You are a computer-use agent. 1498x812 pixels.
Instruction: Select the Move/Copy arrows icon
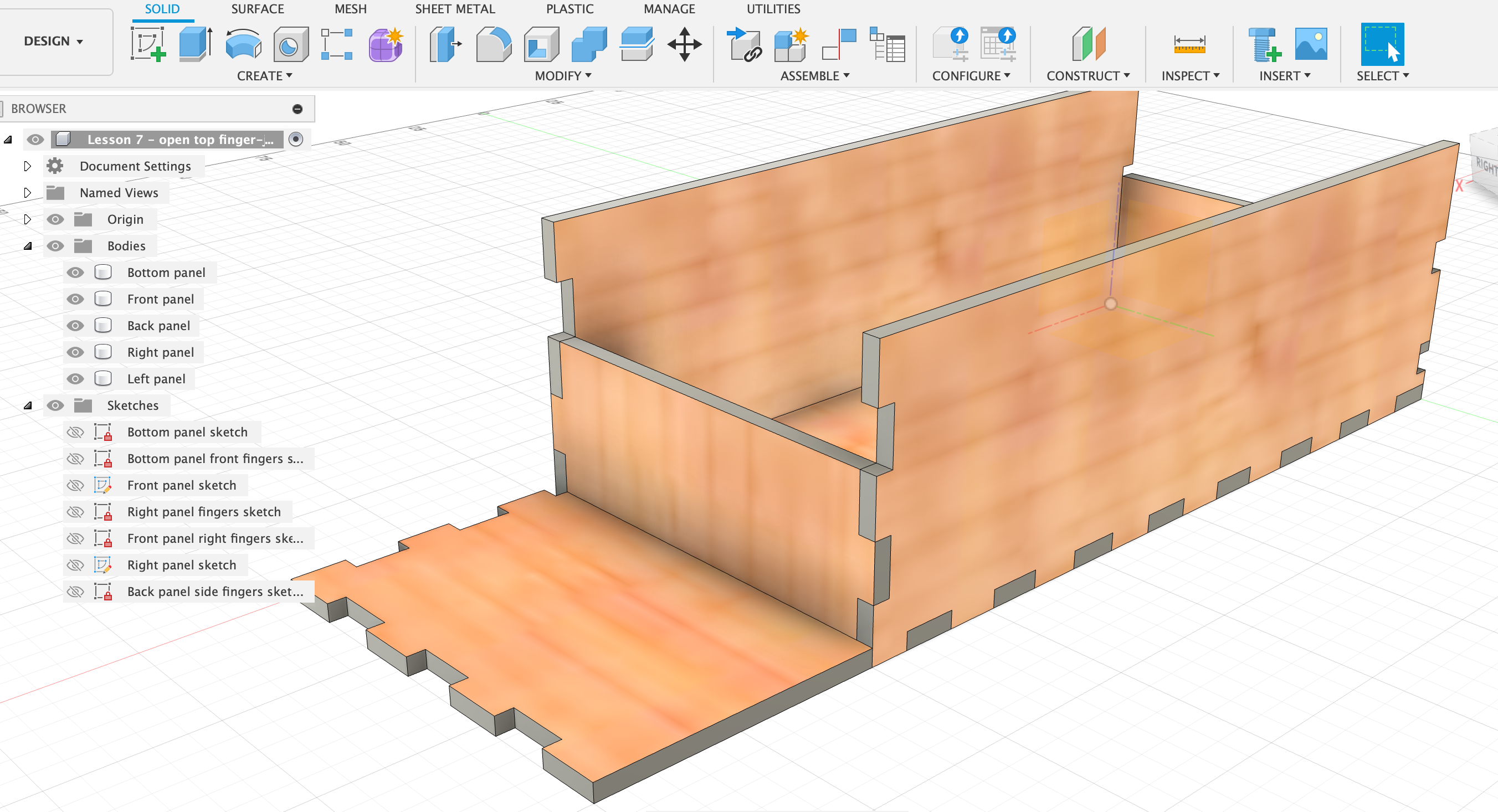click(684, 44)
